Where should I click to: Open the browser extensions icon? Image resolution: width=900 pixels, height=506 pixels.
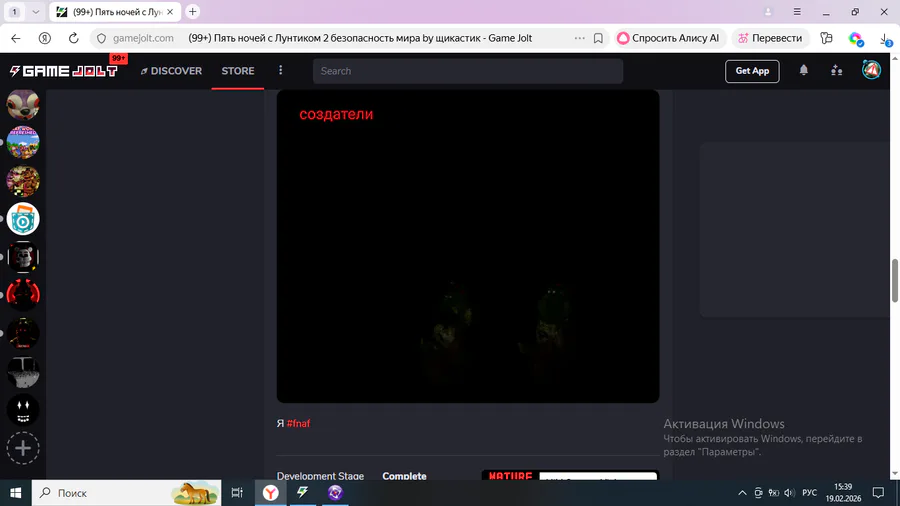826,38
